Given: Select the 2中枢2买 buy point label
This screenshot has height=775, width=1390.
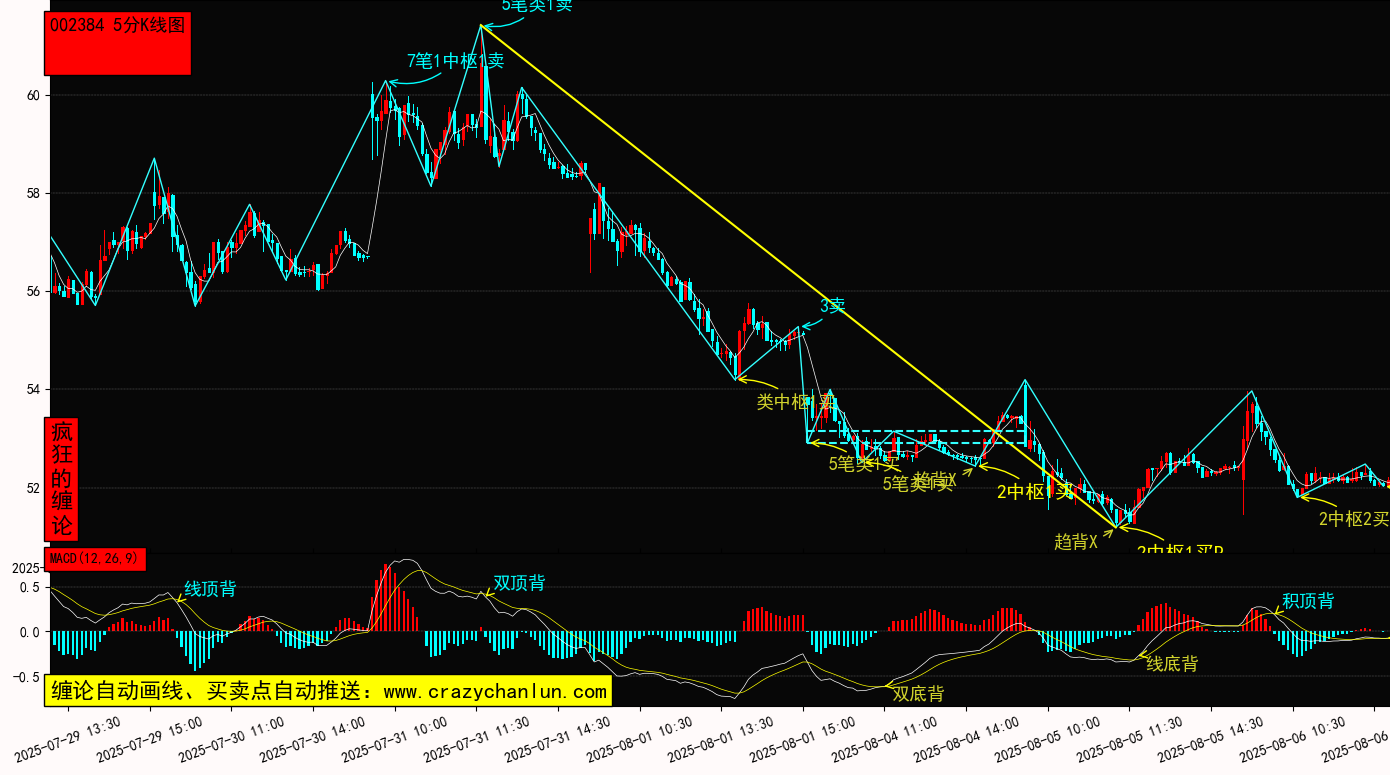Looking at the screenshot, I should click(1353, 518).
